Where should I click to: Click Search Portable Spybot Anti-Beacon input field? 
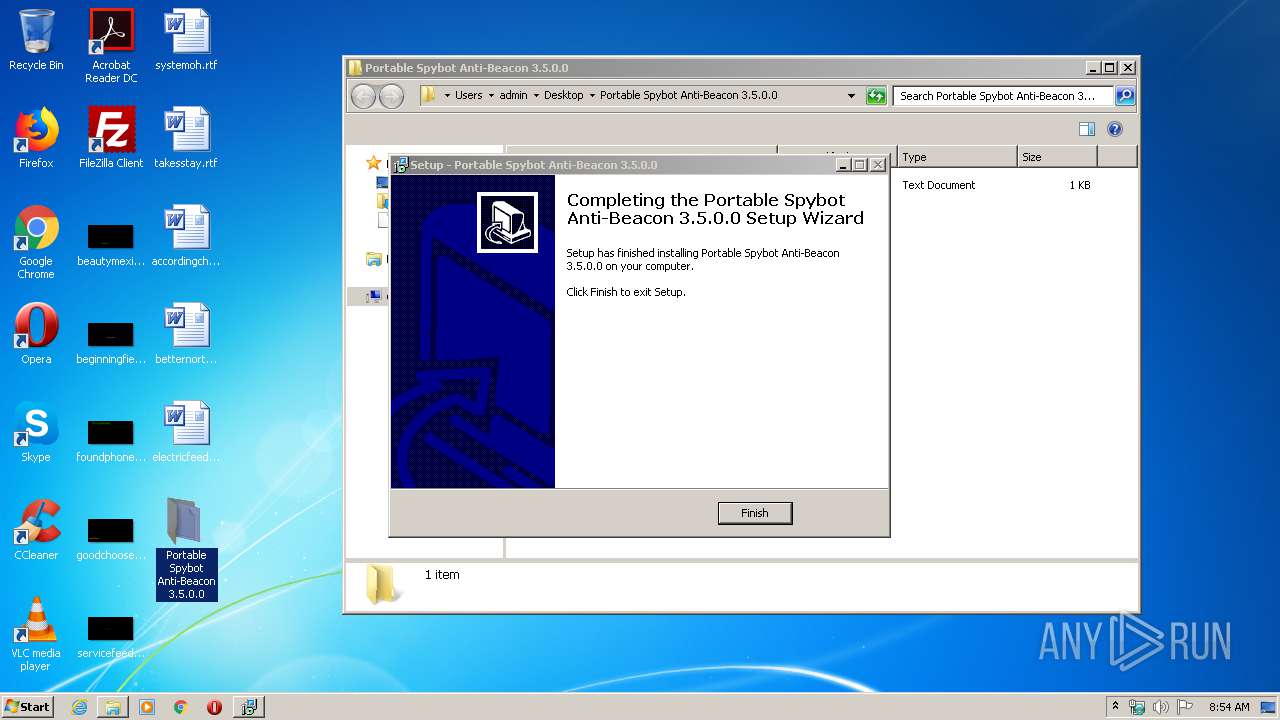pyautogui.click(x=1002, y=96)
